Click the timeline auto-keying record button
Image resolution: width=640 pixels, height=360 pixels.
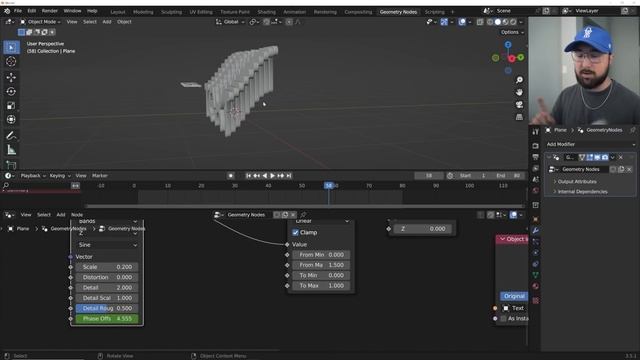pos(231,176)
